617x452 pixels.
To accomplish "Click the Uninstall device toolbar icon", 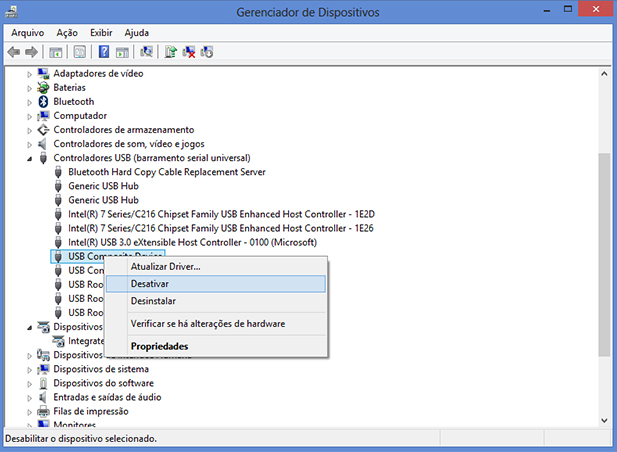I will (x=189, y=52).
